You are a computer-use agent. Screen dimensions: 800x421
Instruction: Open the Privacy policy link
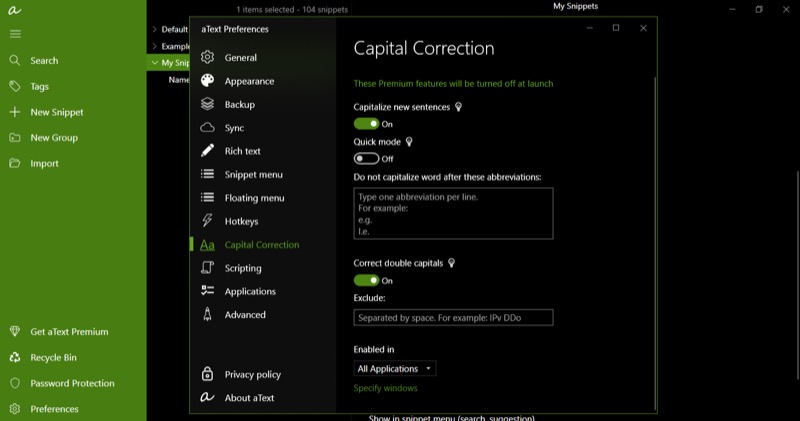coord(253,375)
